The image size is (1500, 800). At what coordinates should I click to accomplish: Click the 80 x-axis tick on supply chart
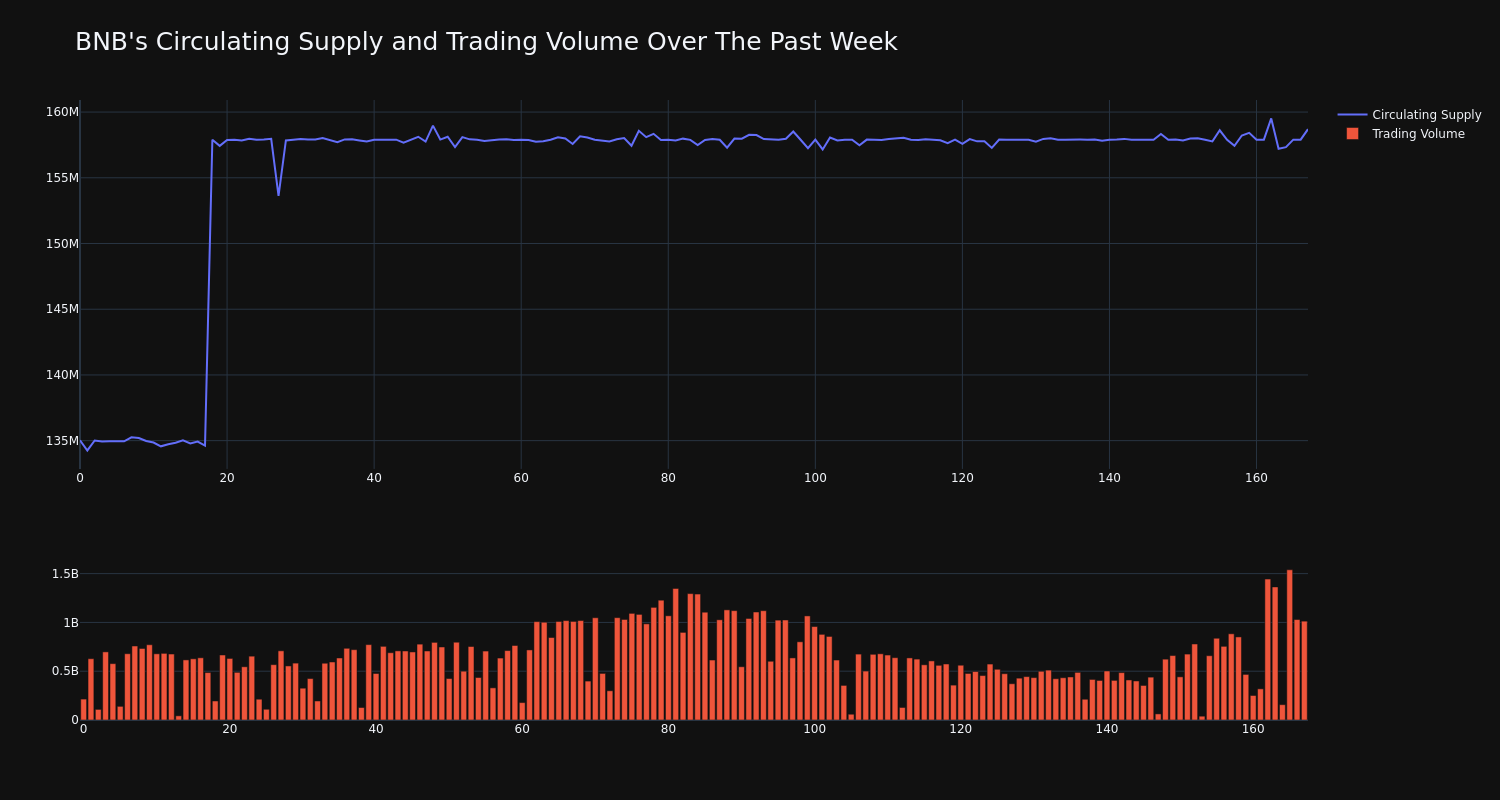click(668, 478)
